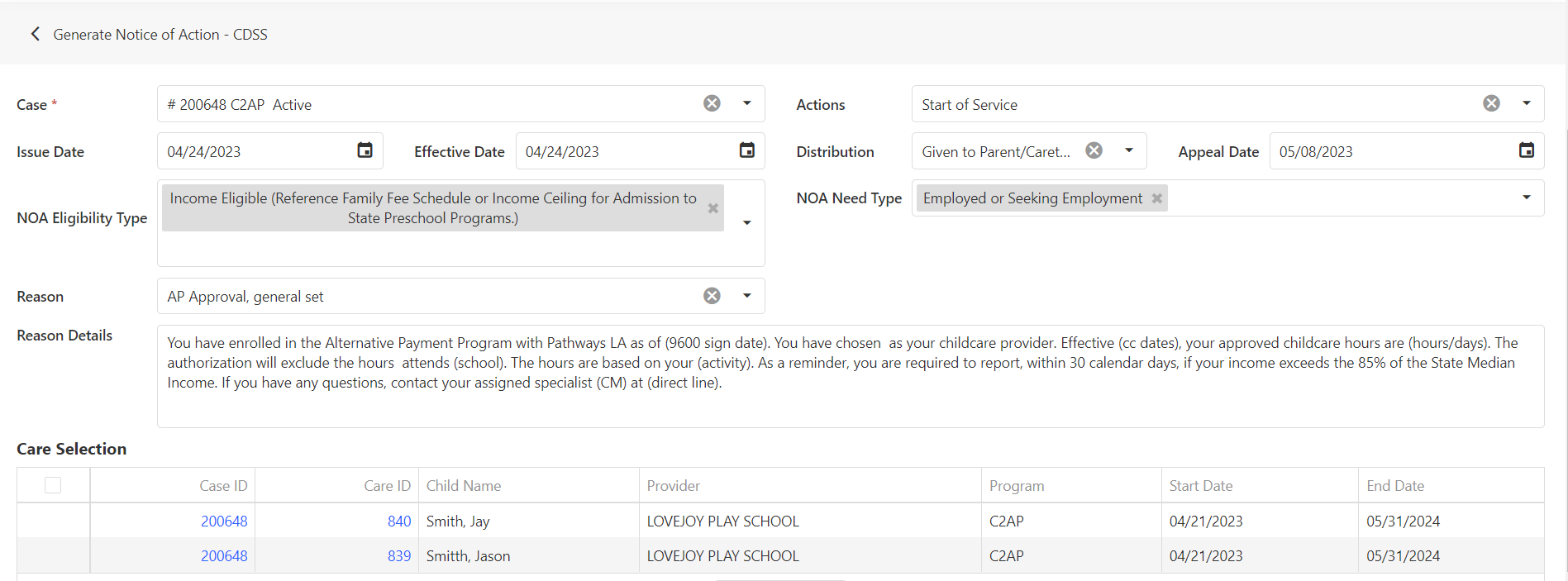Open the Reason dropdown list

point(746,296)
